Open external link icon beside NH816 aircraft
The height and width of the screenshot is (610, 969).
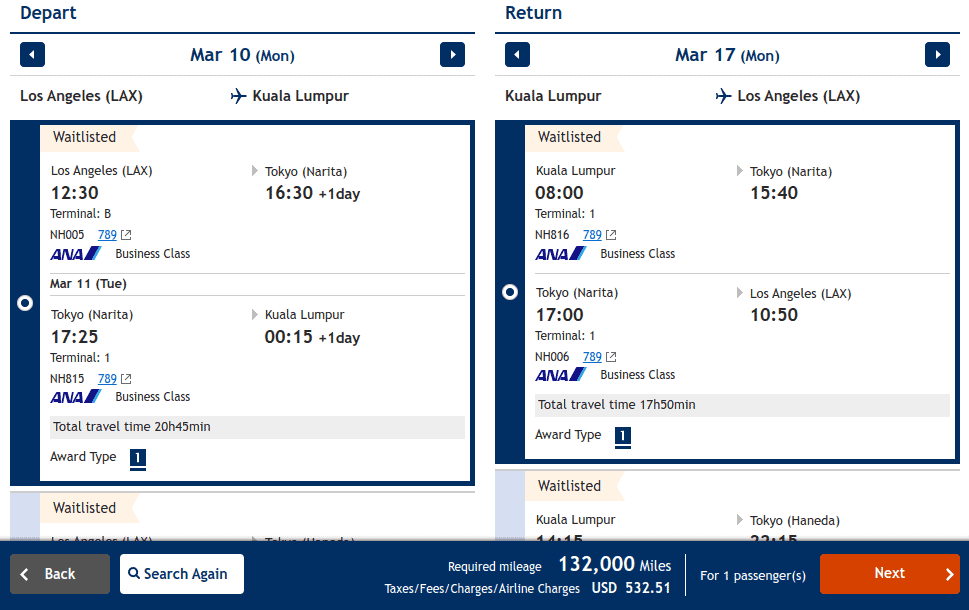click(x=611, y=236)
